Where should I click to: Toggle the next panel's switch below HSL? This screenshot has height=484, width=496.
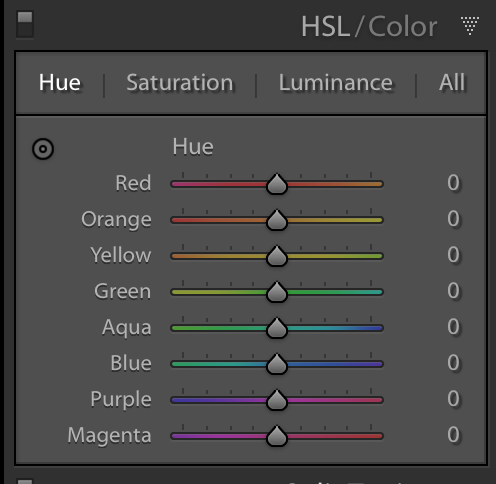tap(25, 482)
